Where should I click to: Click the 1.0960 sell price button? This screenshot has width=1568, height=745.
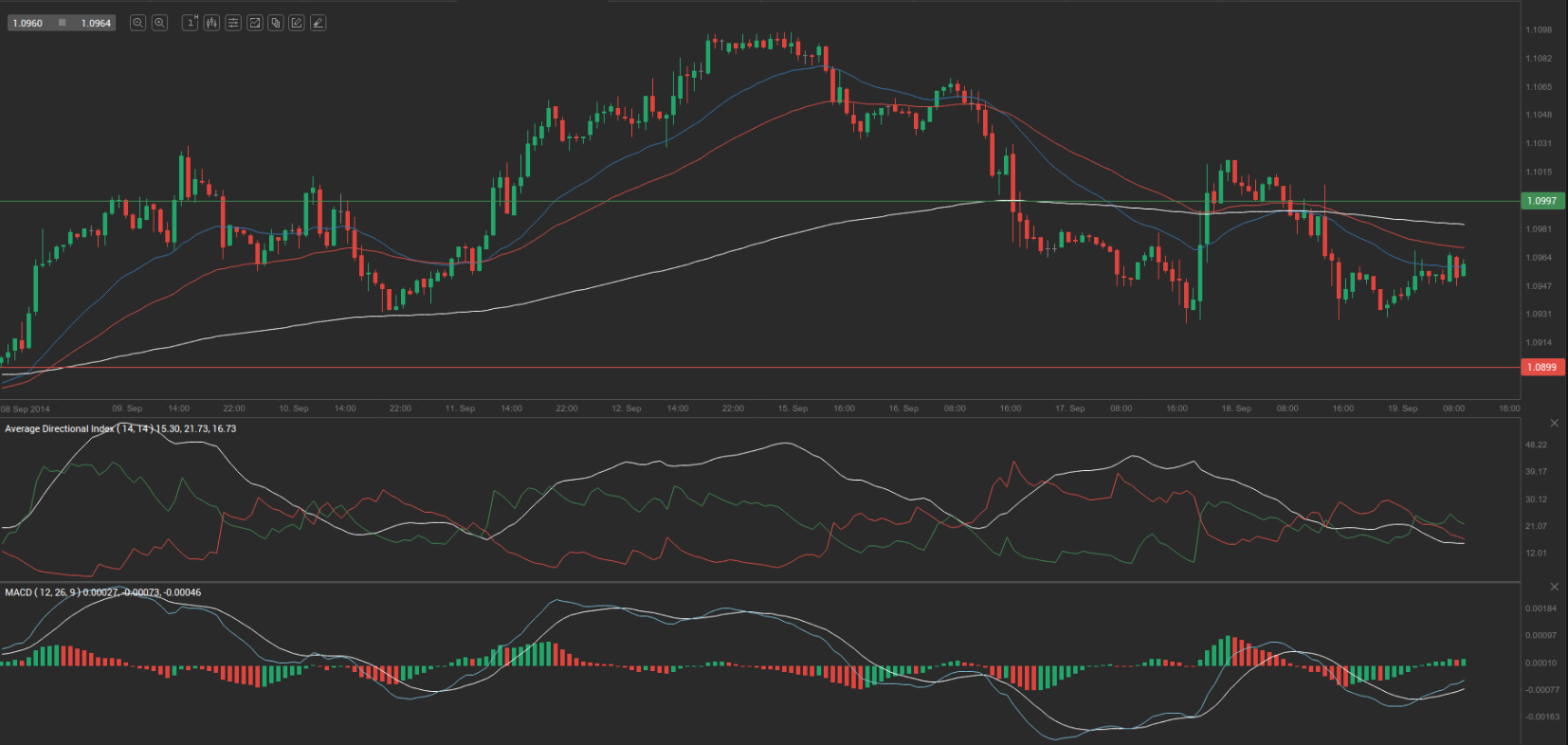(27, 23)
